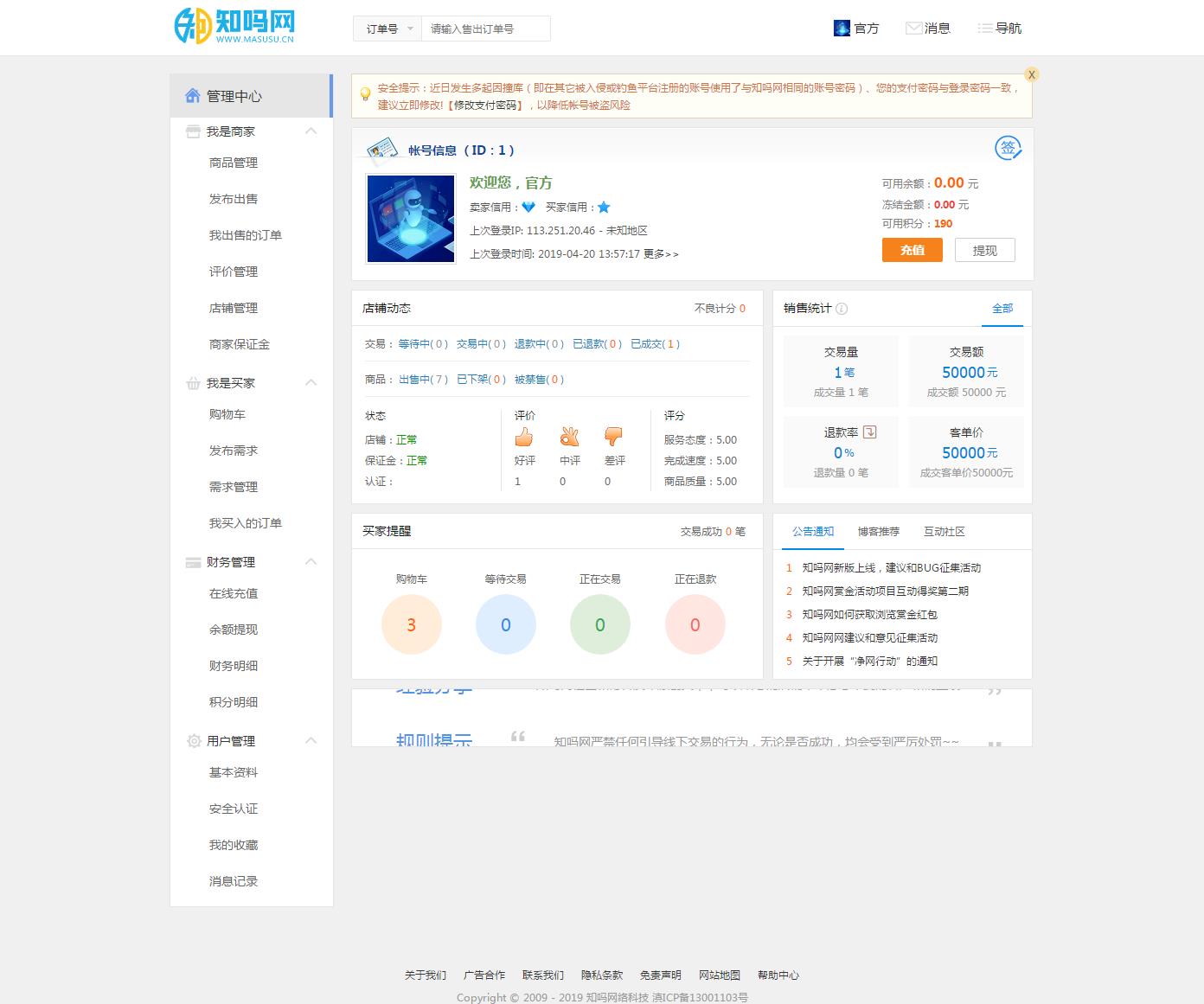Open 我买入的订单 in the sidebar
This screenshot has height=1004, width=1204.
point(246,523)
